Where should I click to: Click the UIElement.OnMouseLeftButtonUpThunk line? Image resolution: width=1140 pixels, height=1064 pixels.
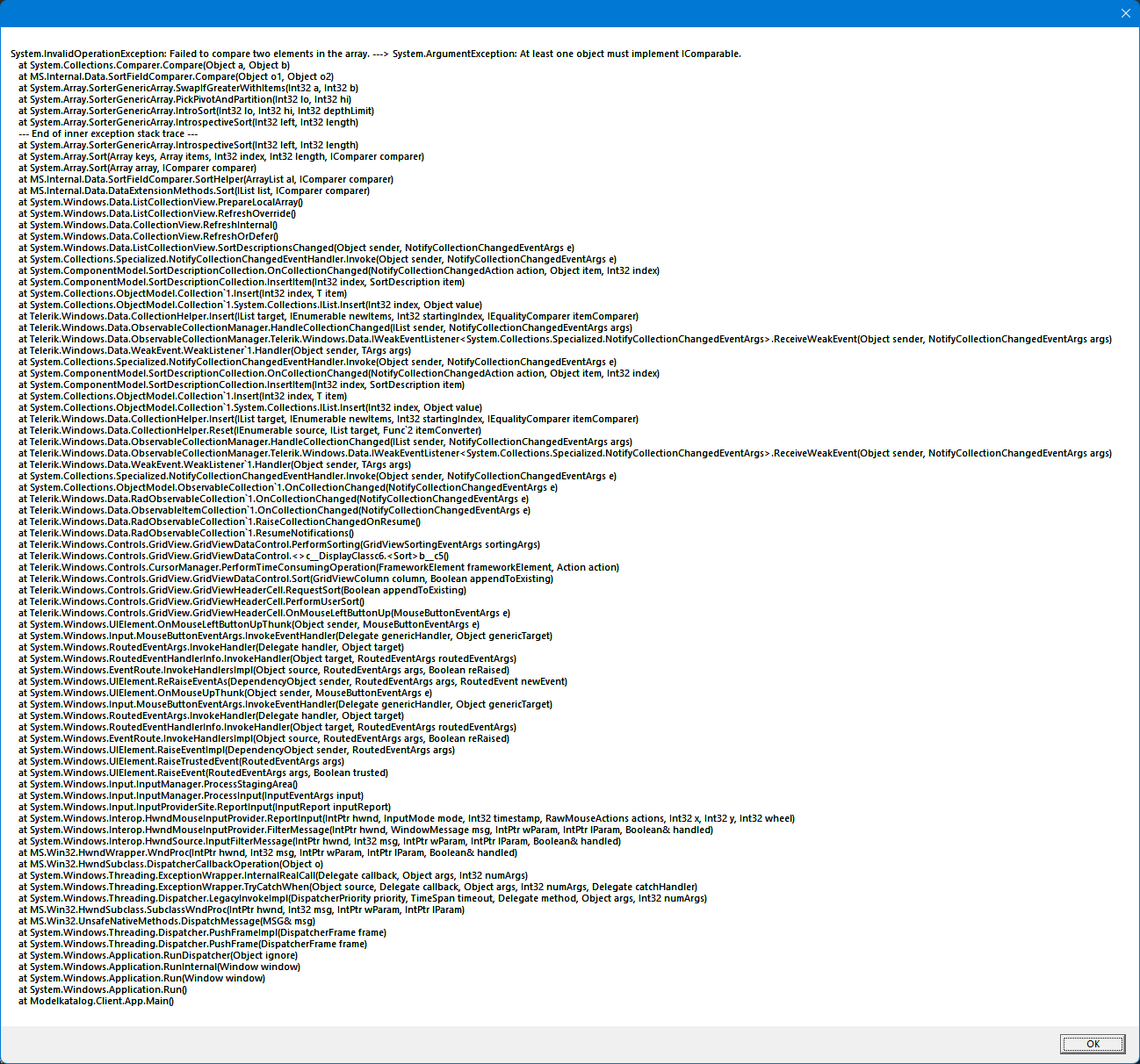point(249,624)
